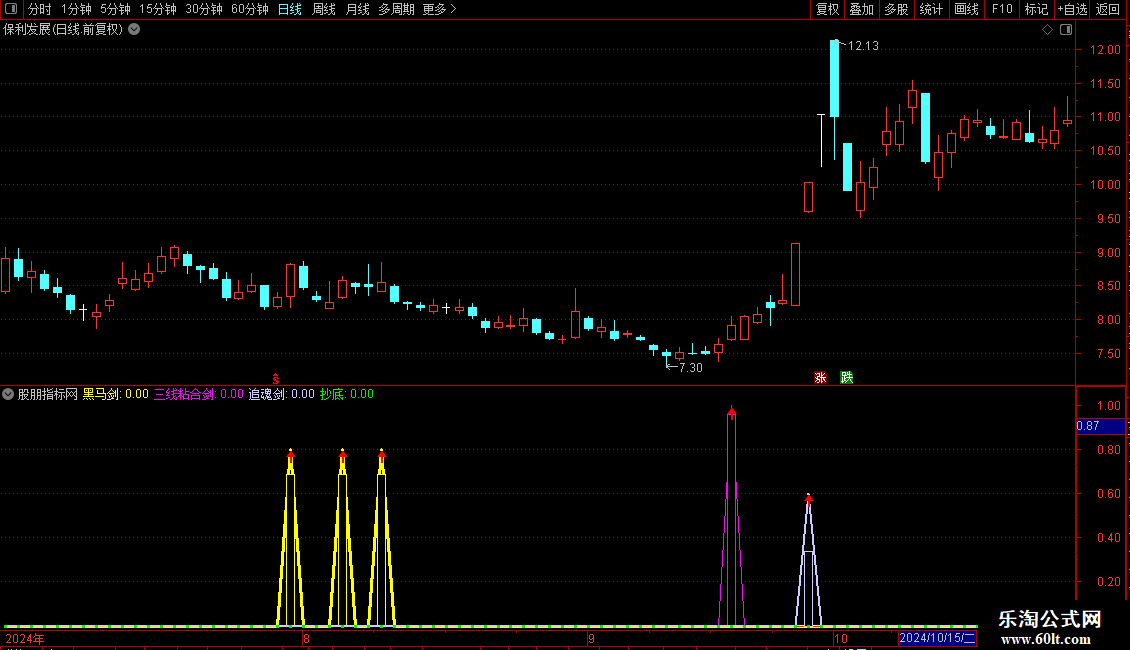Select the 5分钟 period

click(x=115, y=9)
